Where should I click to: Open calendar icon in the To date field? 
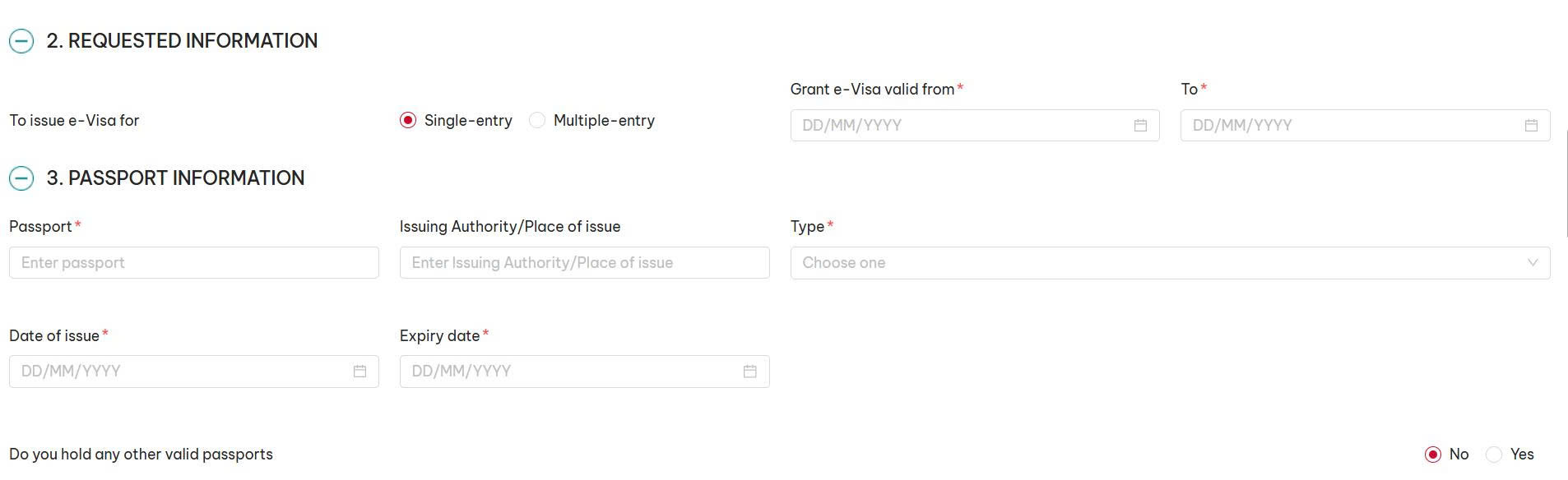[x=1531, y=126]
